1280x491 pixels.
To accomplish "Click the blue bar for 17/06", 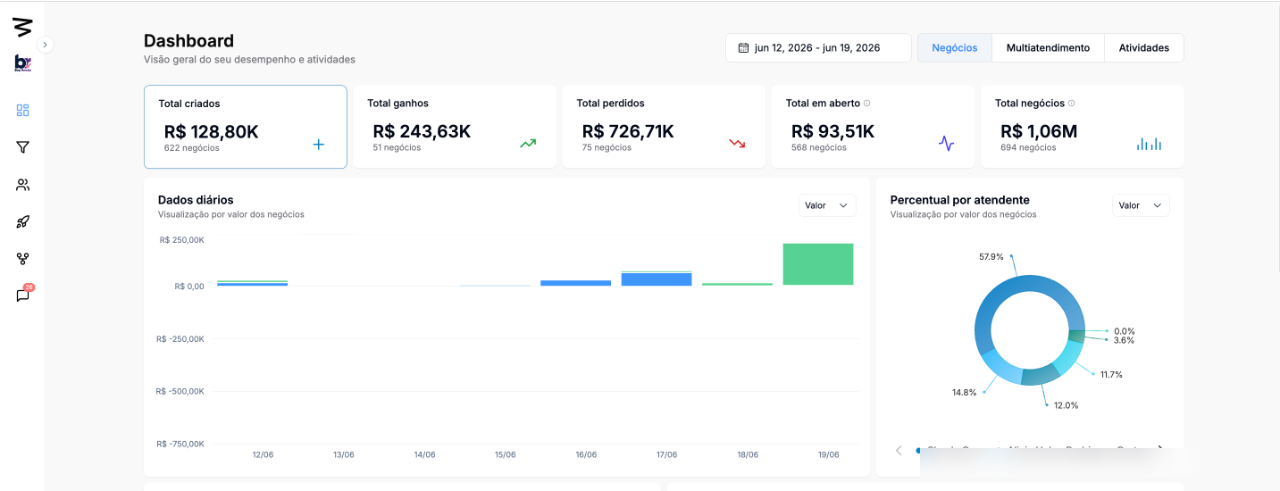I will pyautogui.click(x=656, y=279).
